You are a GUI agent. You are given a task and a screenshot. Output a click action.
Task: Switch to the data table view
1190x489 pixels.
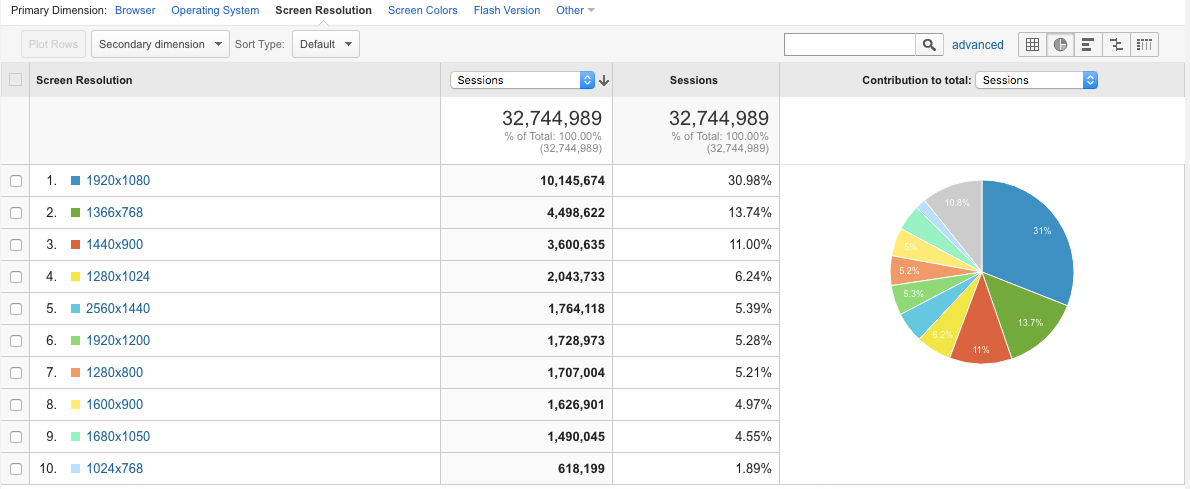(x=1032, y=45)
